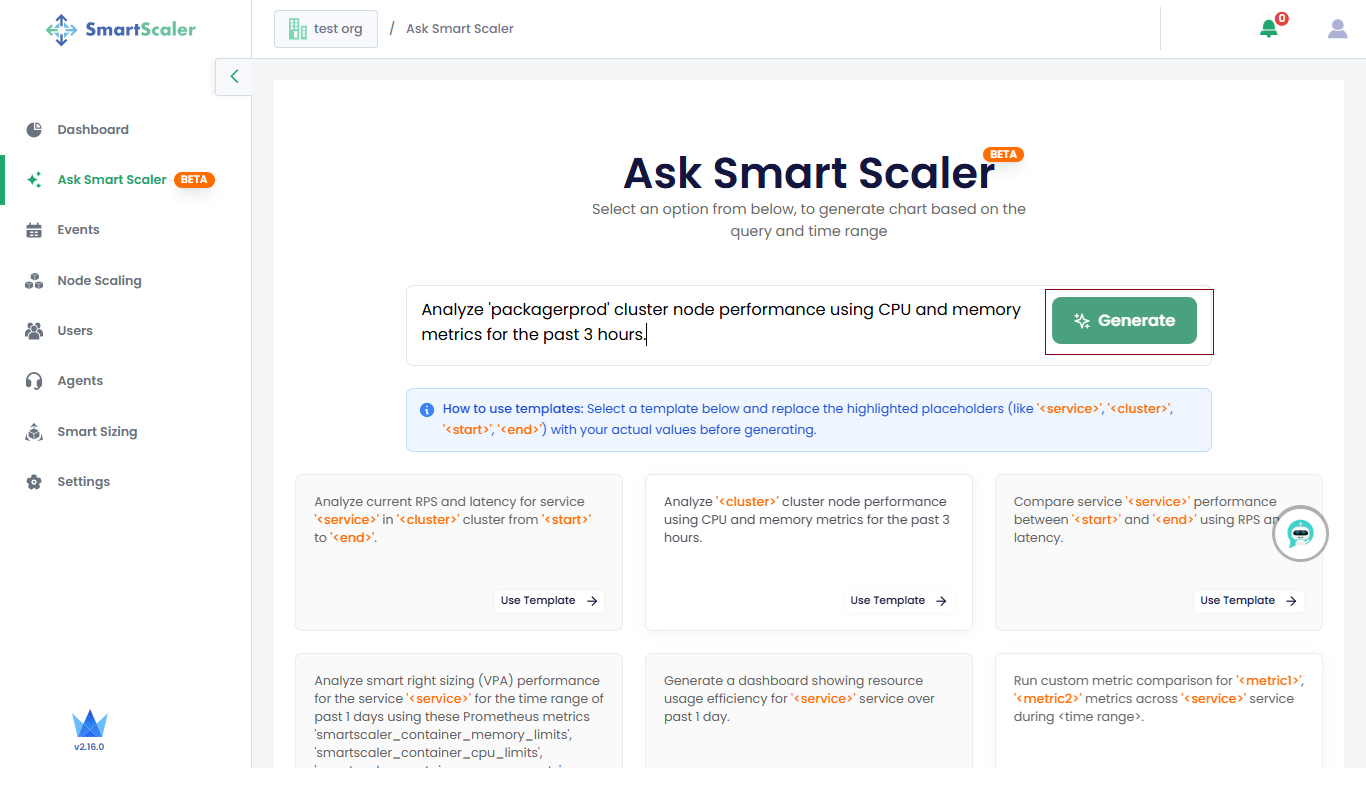Open the chatbot assistant bubble icon

1300,534
